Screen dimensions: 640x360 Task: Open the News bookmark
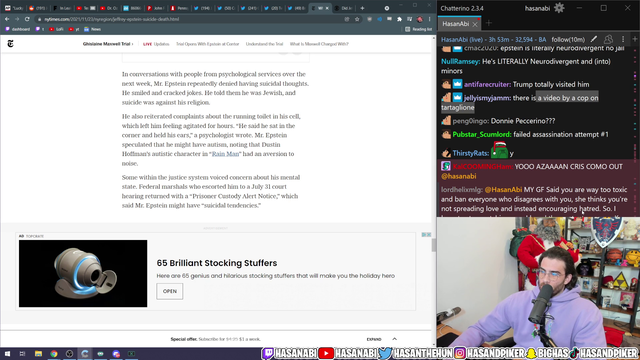tap(93, 29)
